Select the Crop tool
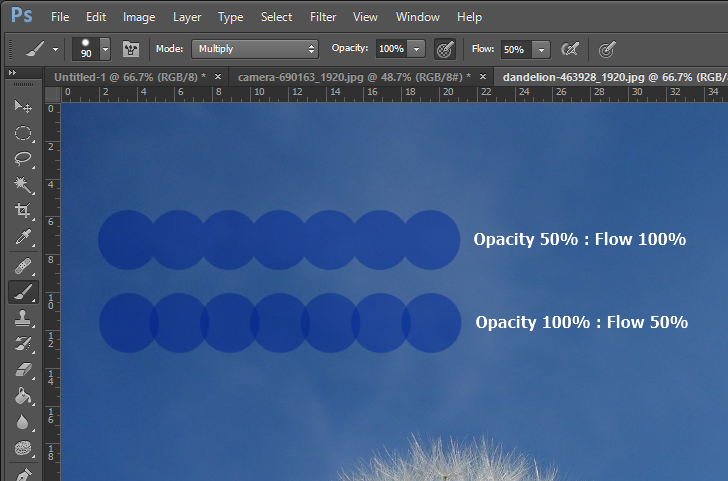Viewport: 728px width, 481px height. coord(23,210)
